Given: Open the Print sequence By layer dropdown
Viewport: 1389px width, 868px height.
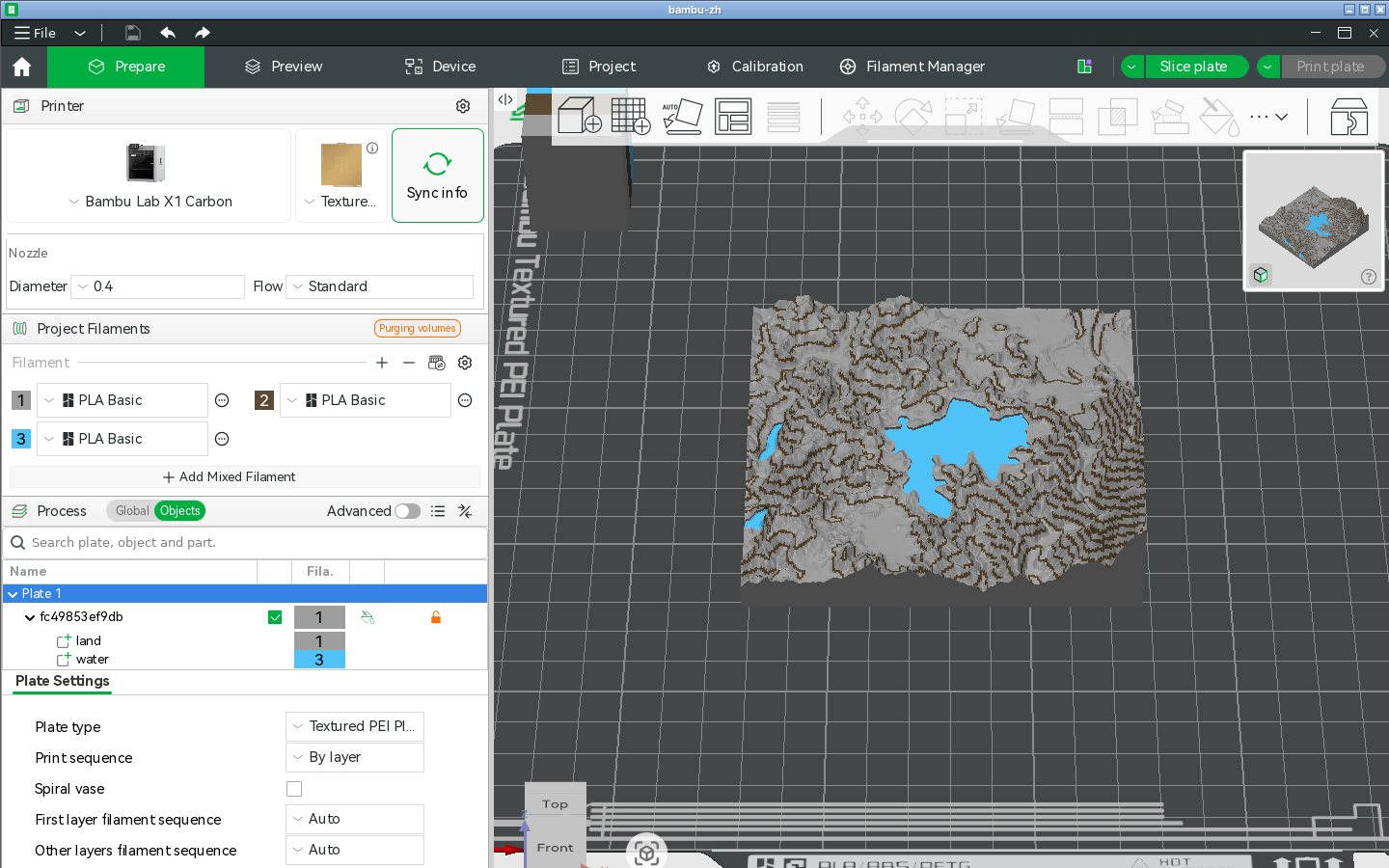Looking at the screenshot, I should (355, 757).
